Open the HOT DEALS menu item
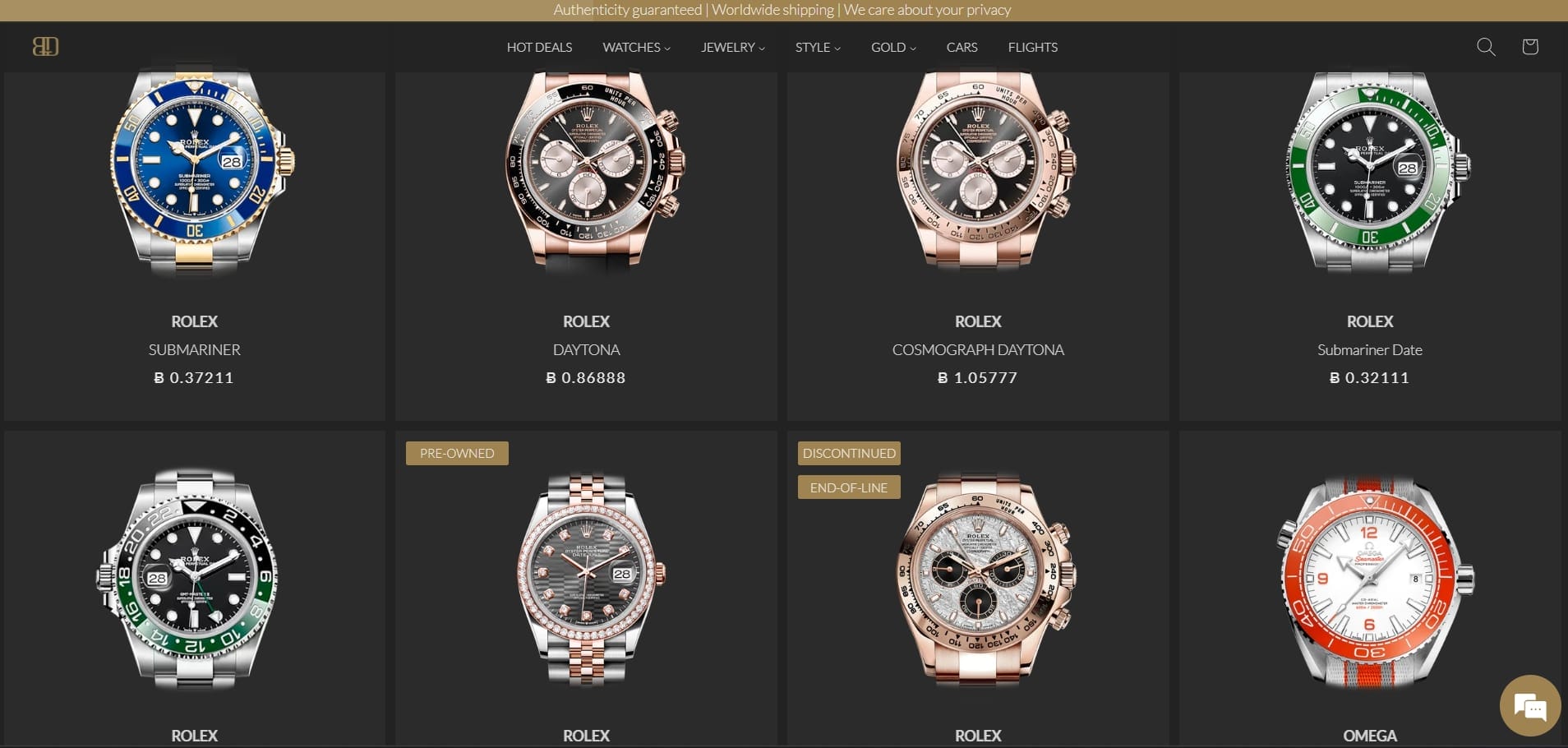The image size is (1568, 748). (539, 48)
